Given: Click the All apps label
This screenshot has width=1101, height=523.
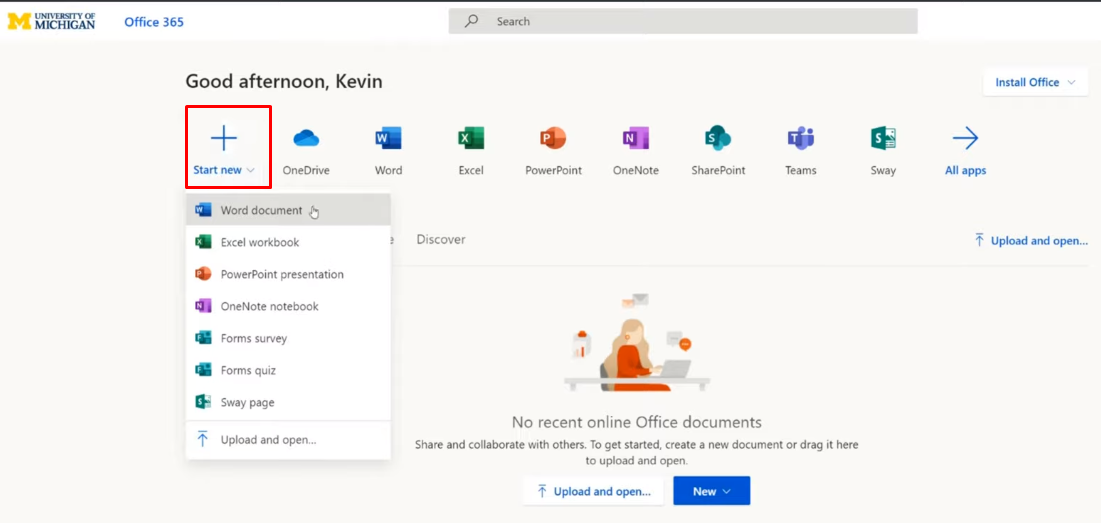Looking at the screenshot, I should (965, 171).
